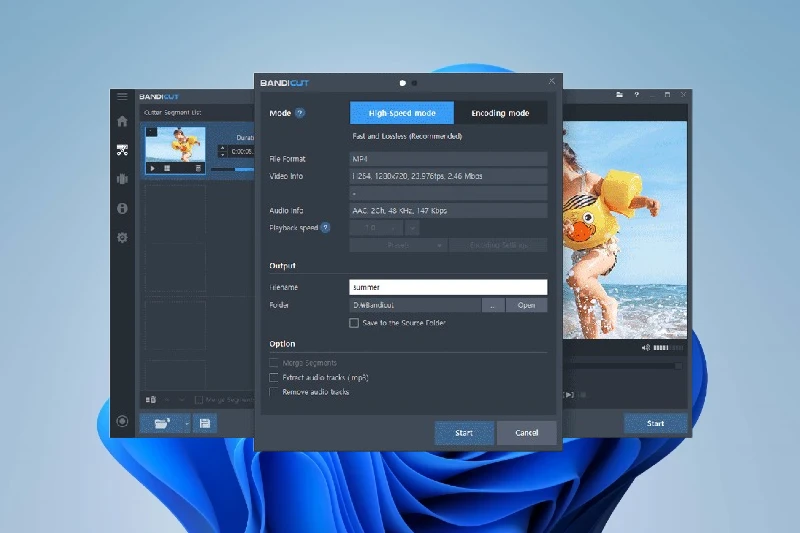Click the video preview image in main window

point(625,230)
